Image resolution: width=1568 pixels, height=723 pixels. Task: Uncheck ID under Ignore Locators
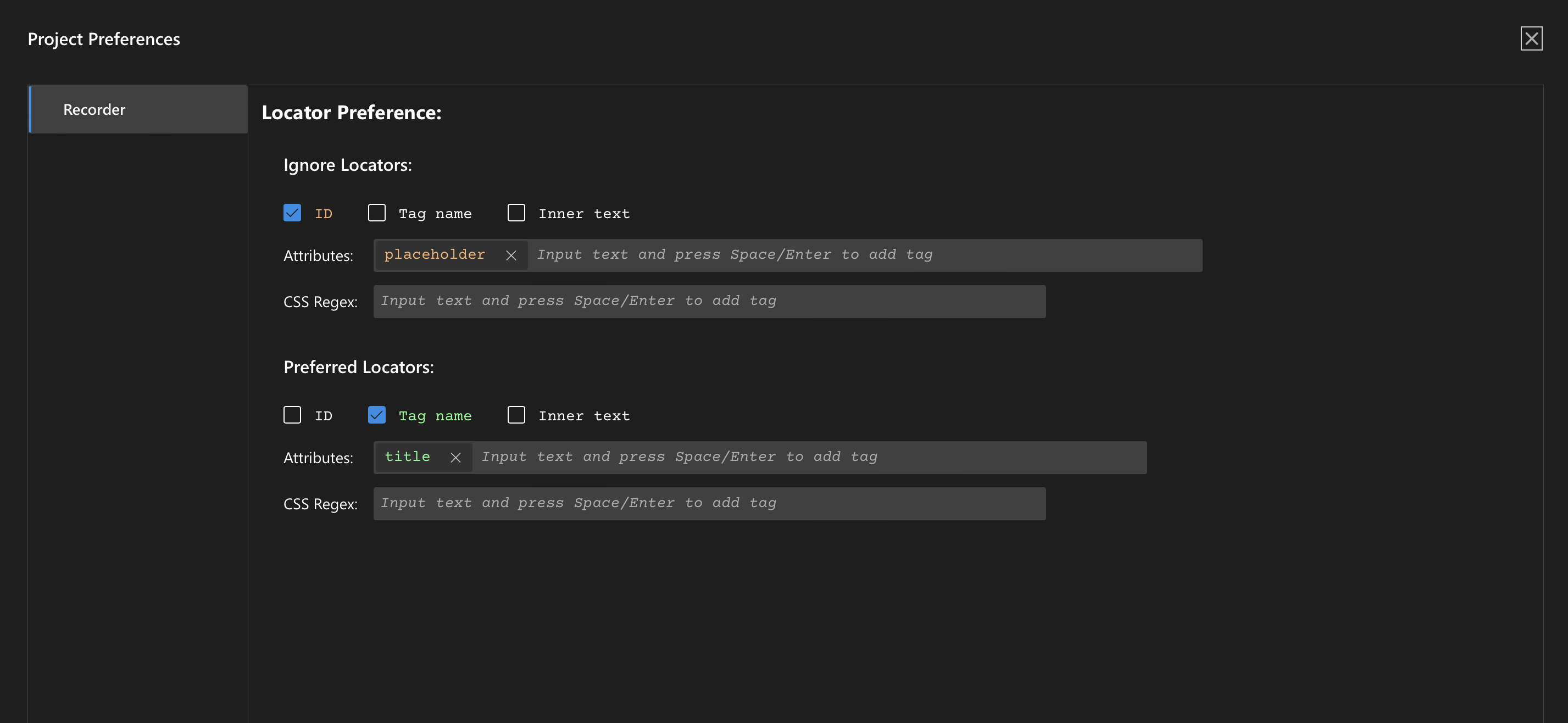point(292,213)
